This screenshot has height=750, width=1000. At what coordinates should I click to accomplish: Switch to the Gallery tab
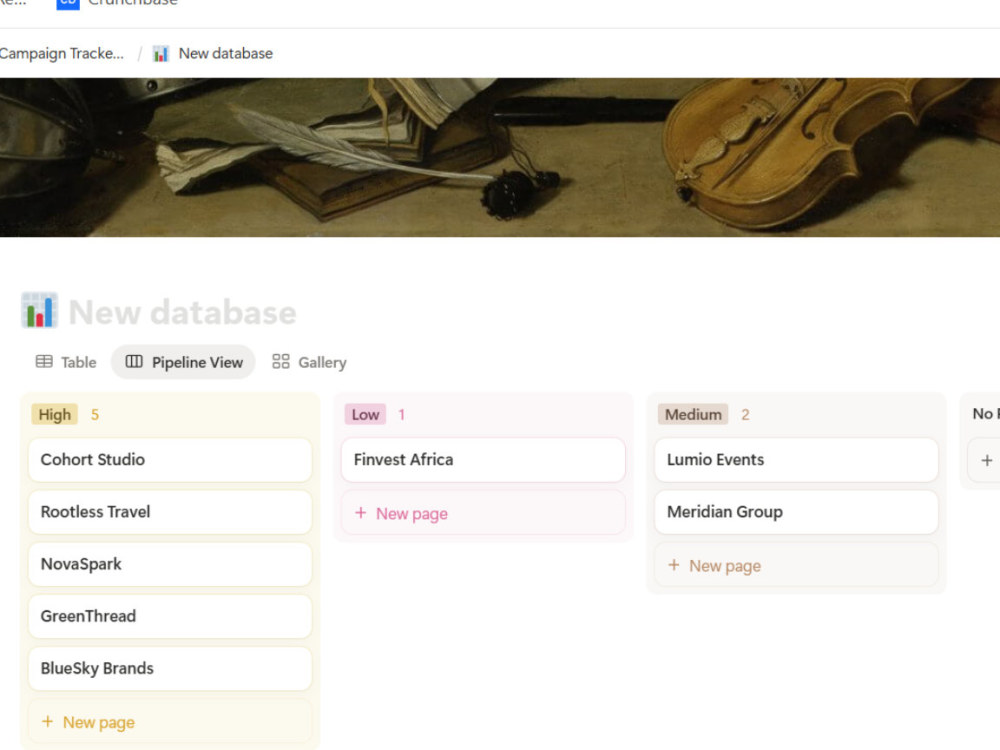[x=309, y=362]
